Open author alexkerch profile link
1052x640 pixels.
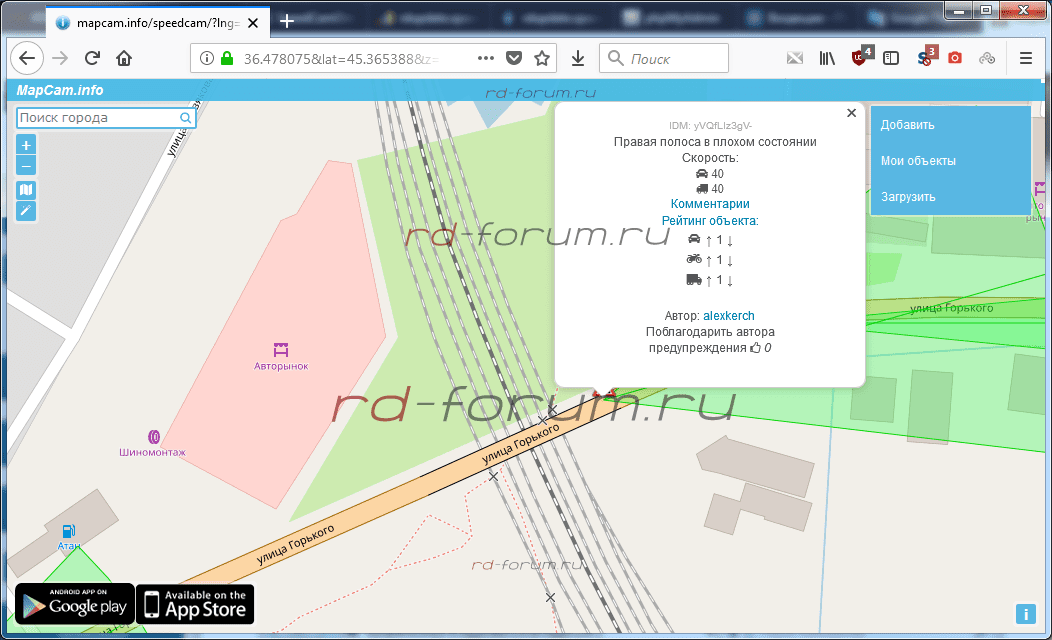[x=729, y=316]
